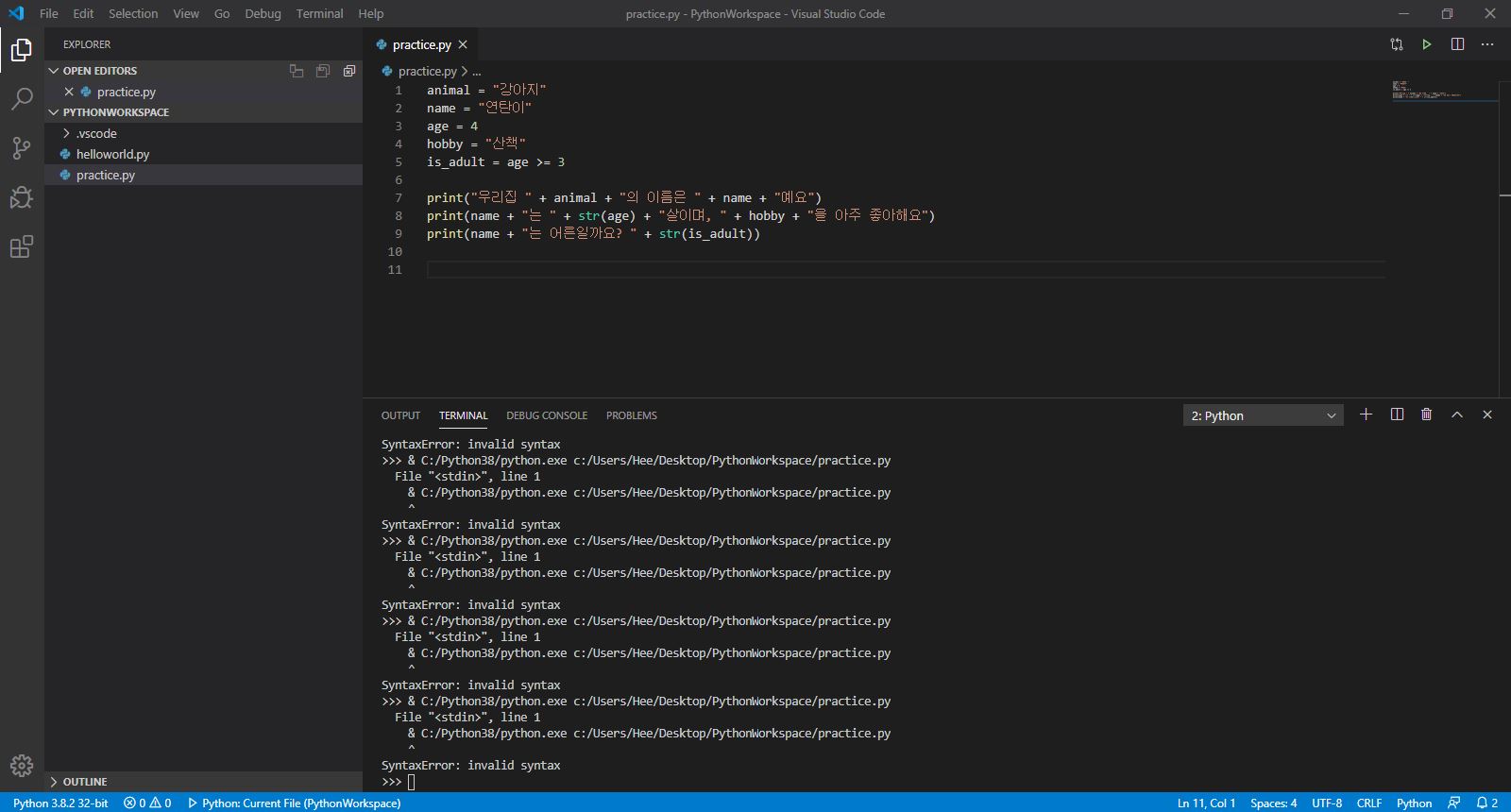The image size is (1511, 812).
Task: Open the Go menu
Action: click(222, 13)
